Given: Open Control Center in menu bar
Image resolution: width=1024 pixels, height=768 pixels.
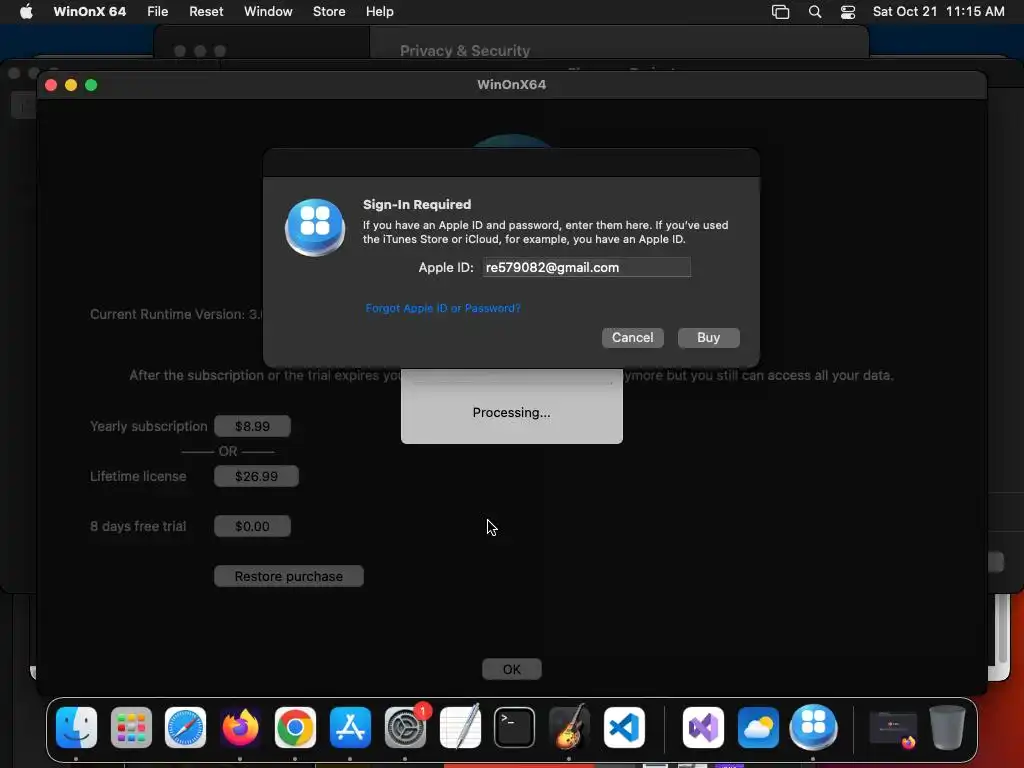Looking at the screenshot, I should pos(848,11).
